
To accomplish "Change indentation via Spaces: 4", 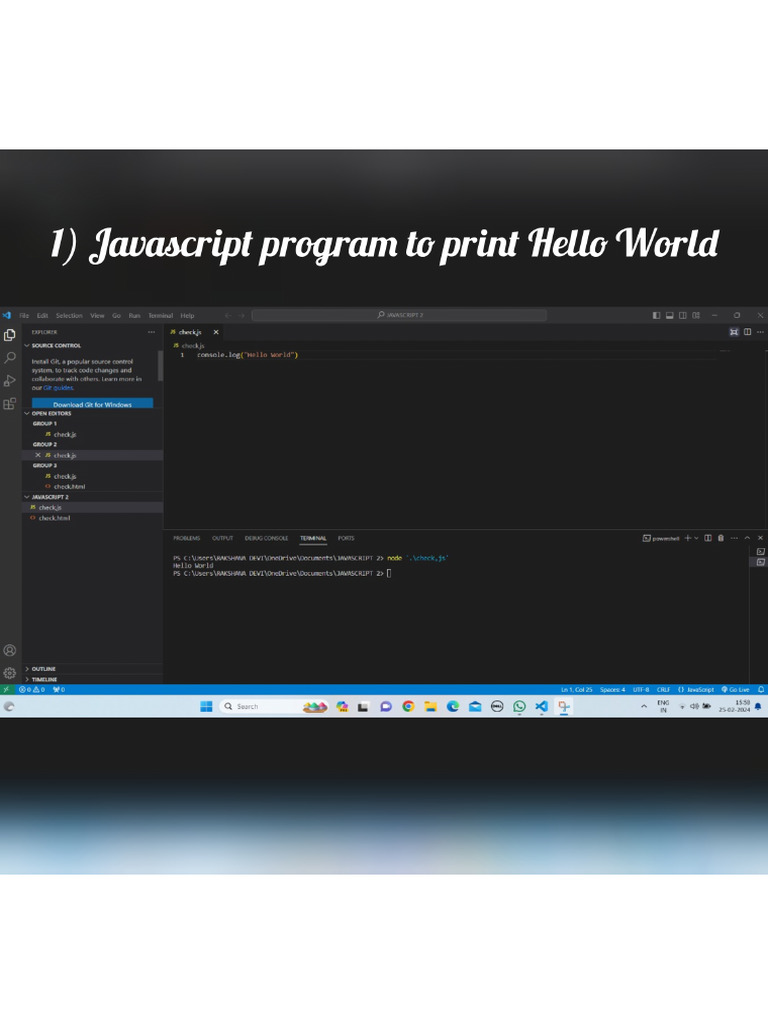I will (613, 690).
